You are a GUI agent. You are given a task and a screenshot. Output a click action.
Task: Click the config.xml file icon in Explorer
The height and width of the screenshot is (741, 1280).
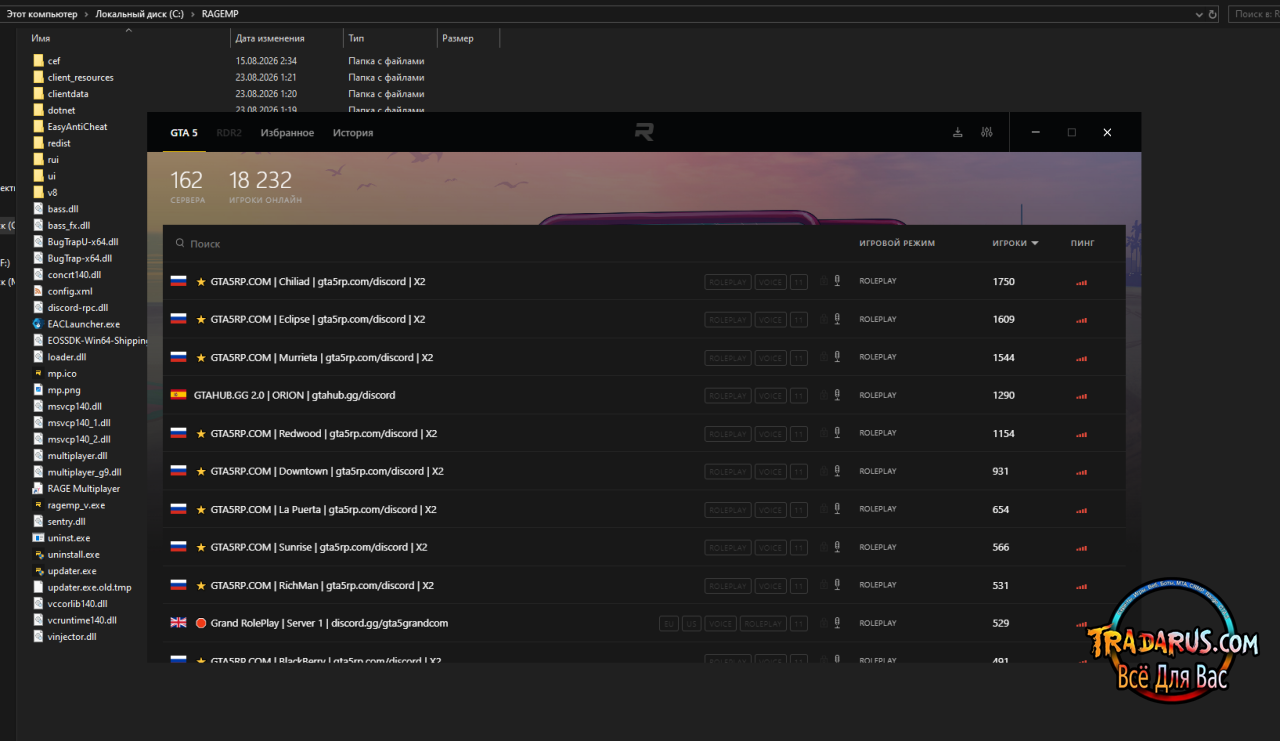click(x=38, y=291)
